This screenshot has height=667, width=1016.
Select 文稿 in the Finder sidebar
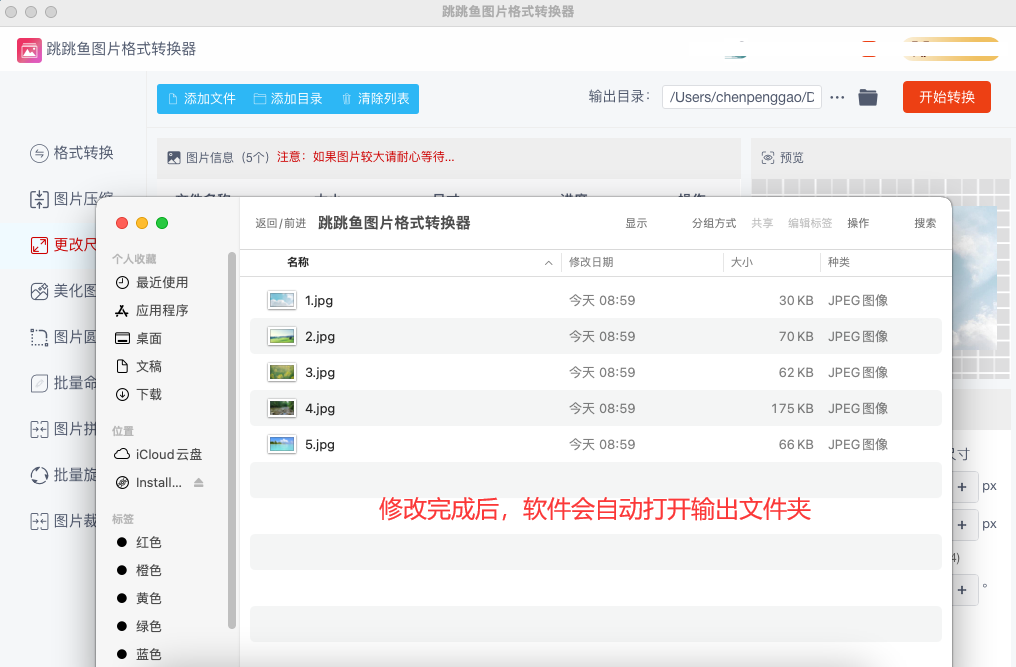[x=139, y=366]
